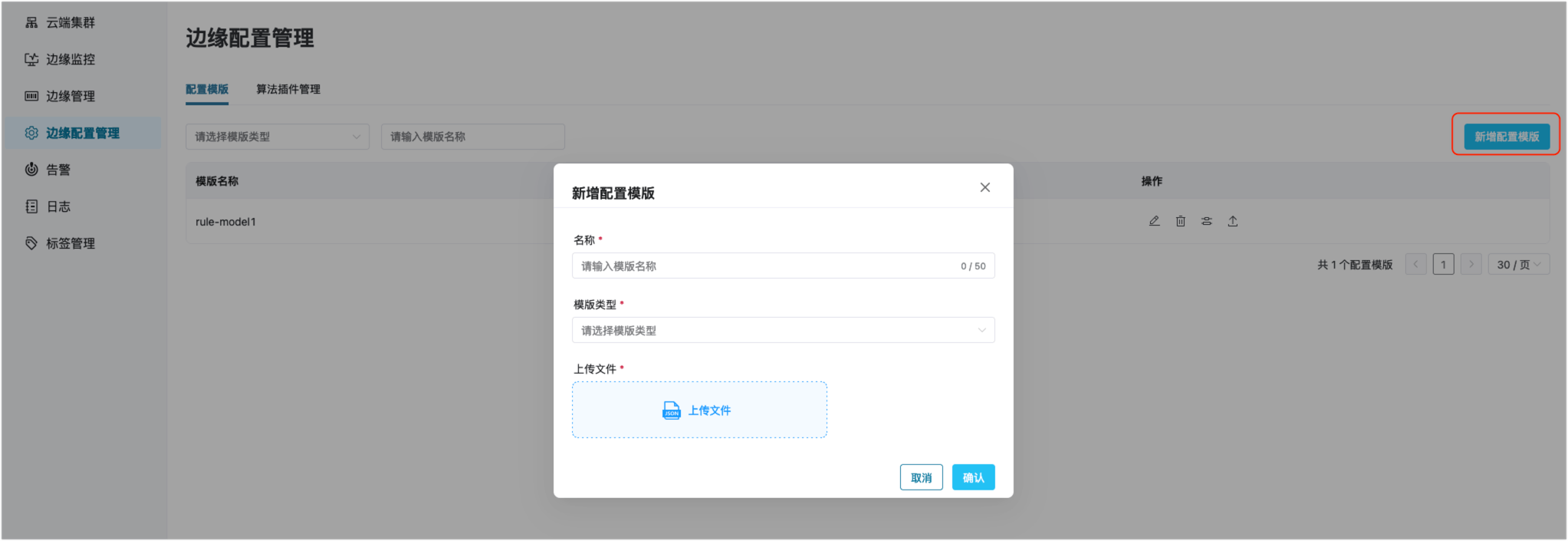Click the 取消 button
1568x541 pixels.
click(921, 477)
